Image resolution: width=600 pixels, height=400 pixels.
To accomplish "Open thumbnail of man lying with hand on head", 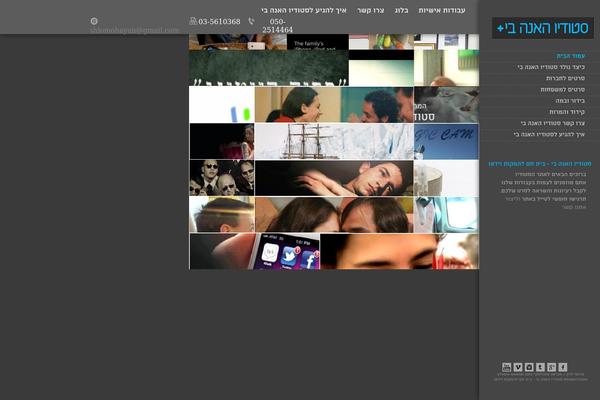I will pos(334,178).
